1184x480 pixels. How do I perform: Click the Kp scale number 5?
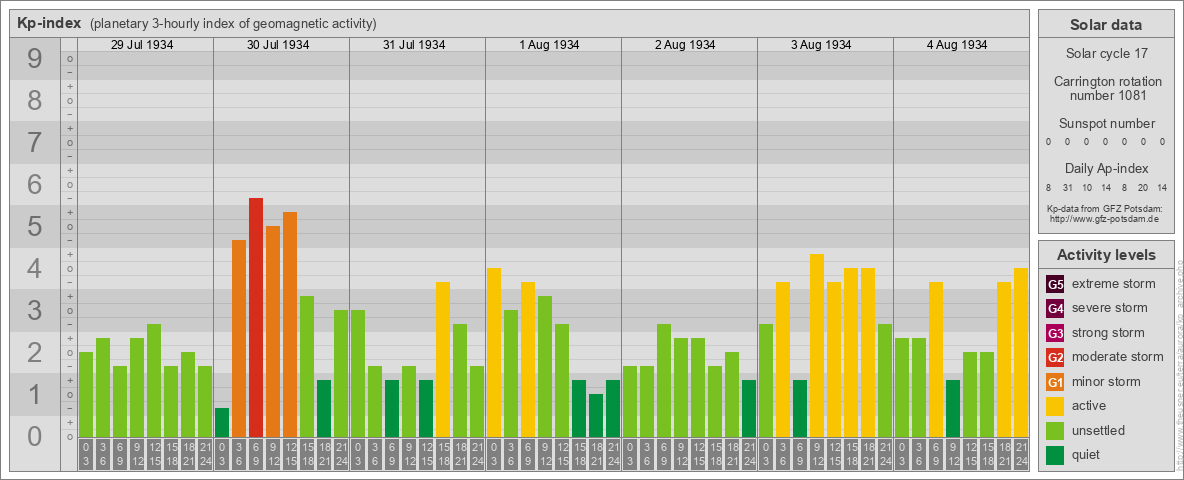tap(35, 226)
